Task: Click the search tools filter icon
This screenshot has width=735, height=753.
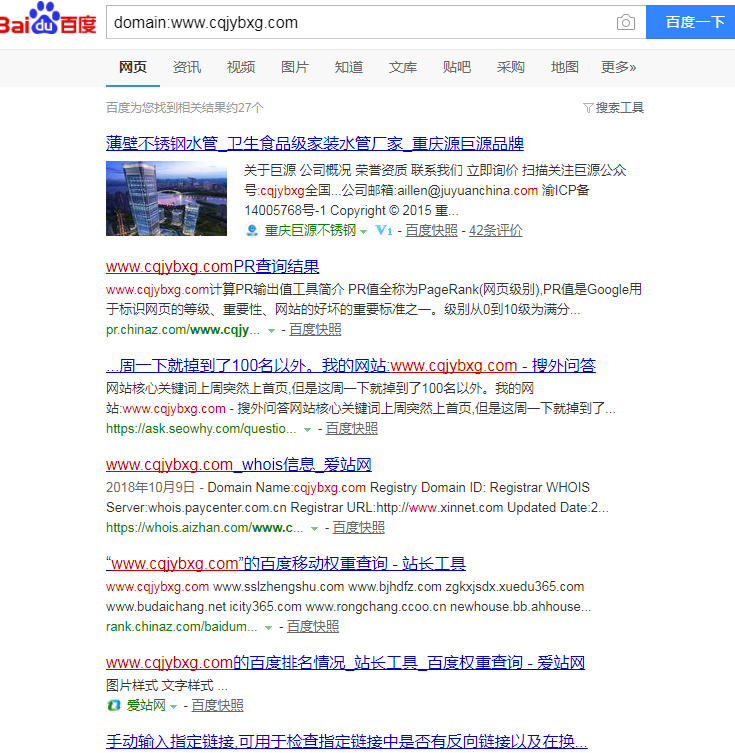Action: point(588,108)
